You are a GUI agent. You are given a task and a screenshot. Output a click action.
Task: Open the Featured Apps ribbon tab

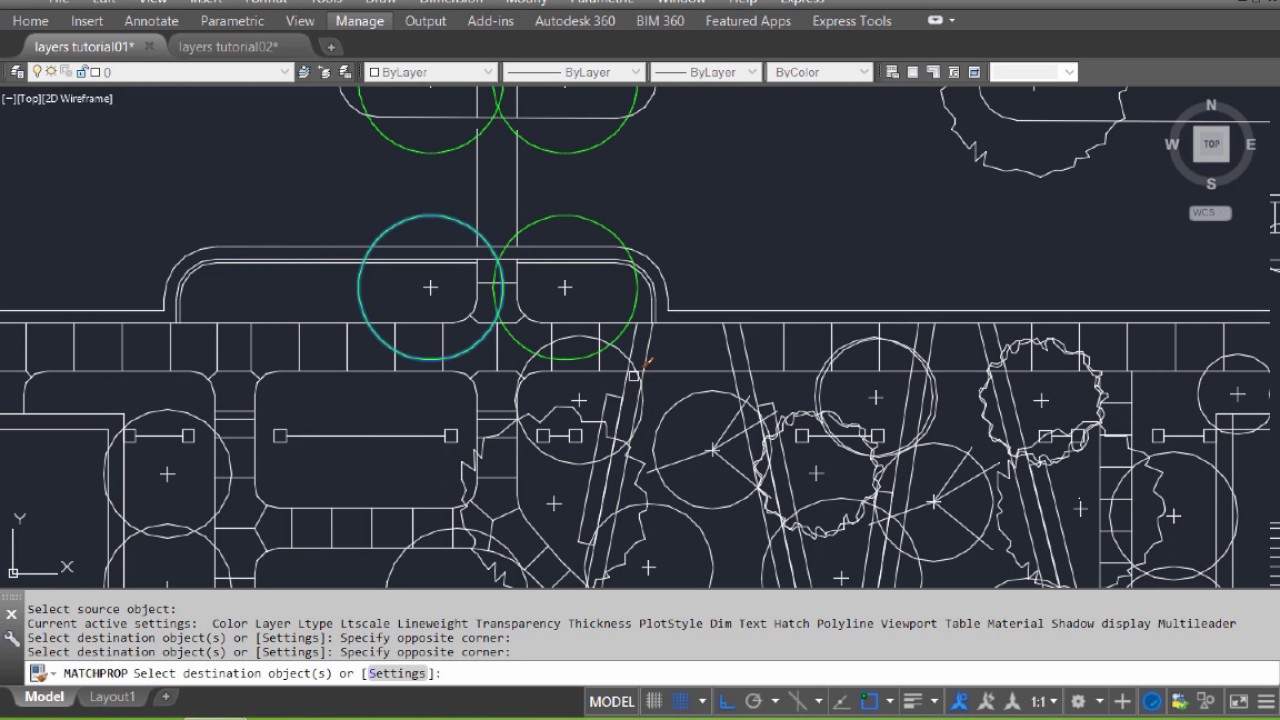pos(748,20)
